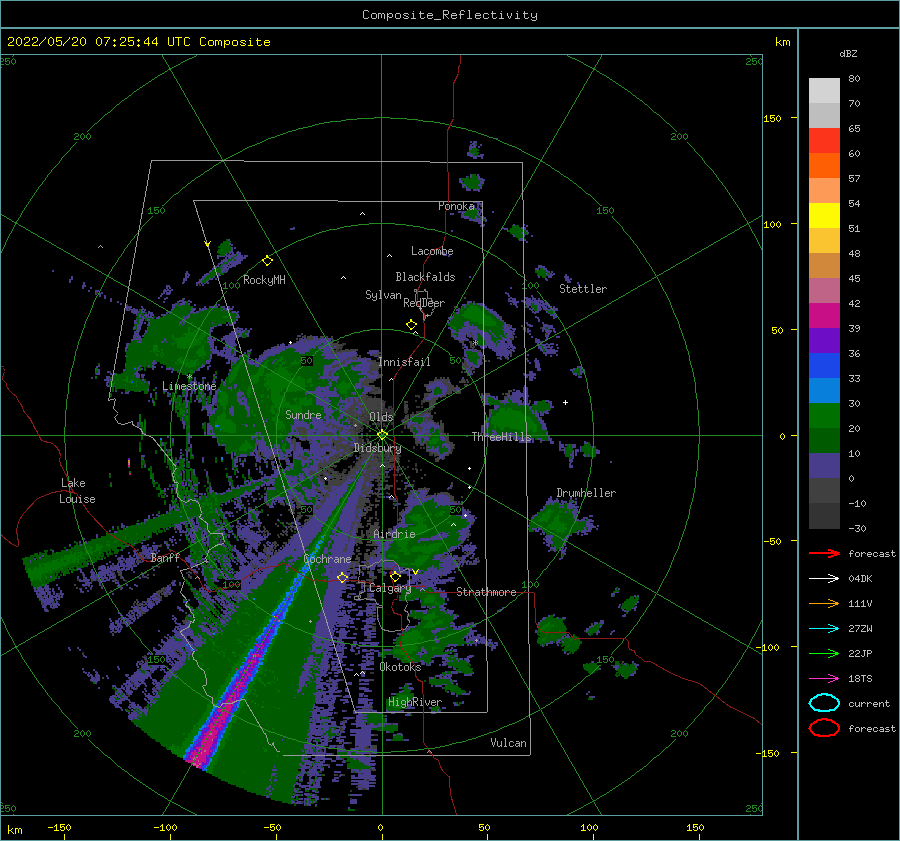900x841 pixels.
Task: Click the Limestone label
Action: (x=189, y=386)
